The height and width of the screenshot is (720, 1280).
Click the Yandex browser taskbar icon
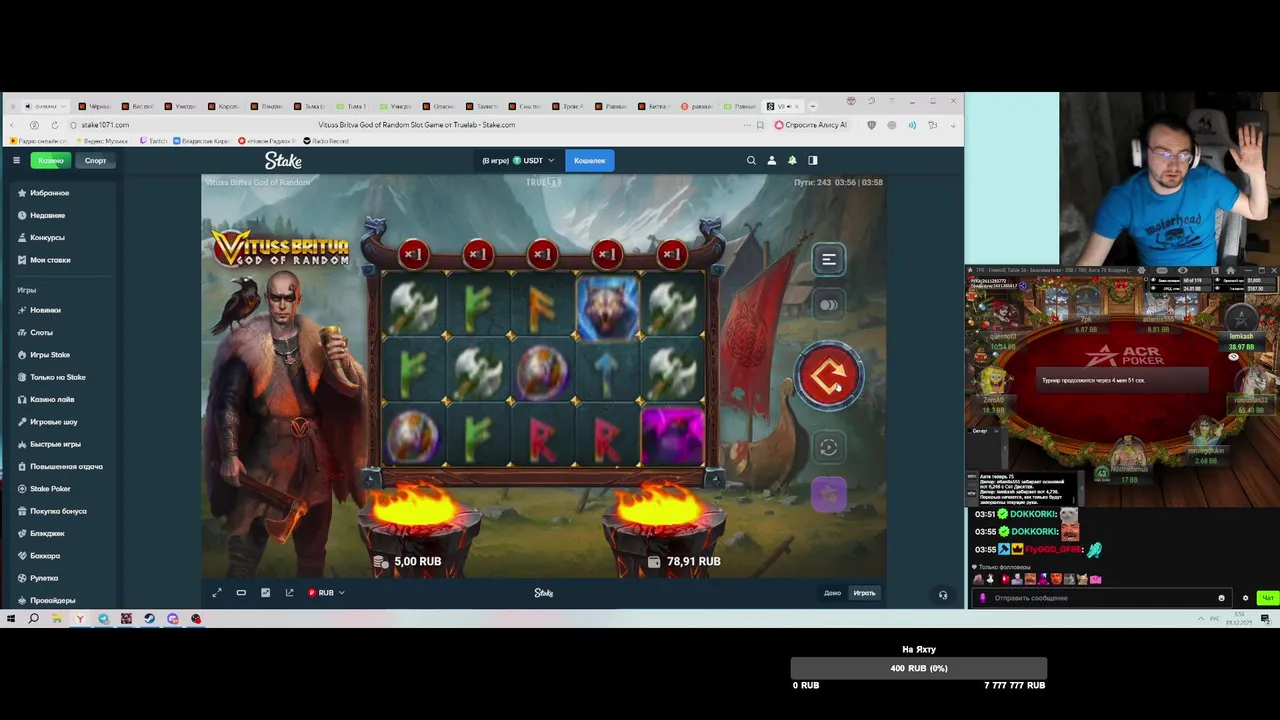click(x=80, y=619)
